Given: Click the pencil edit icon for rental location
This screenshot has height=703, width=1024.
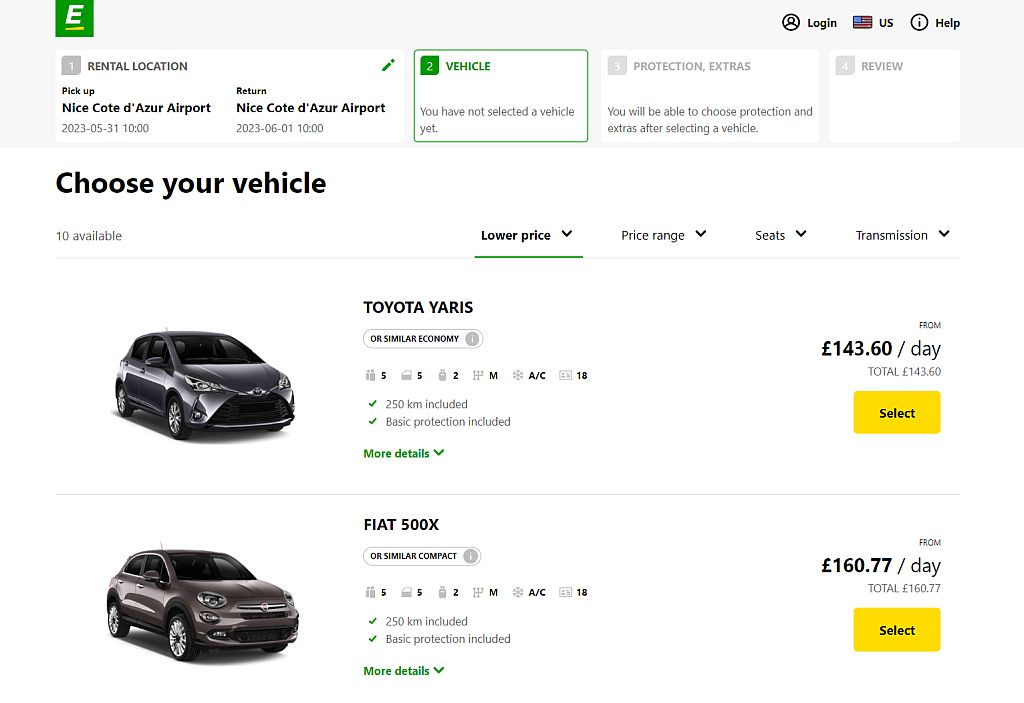Looking at the screenshot, I should [x=388, y=65].
